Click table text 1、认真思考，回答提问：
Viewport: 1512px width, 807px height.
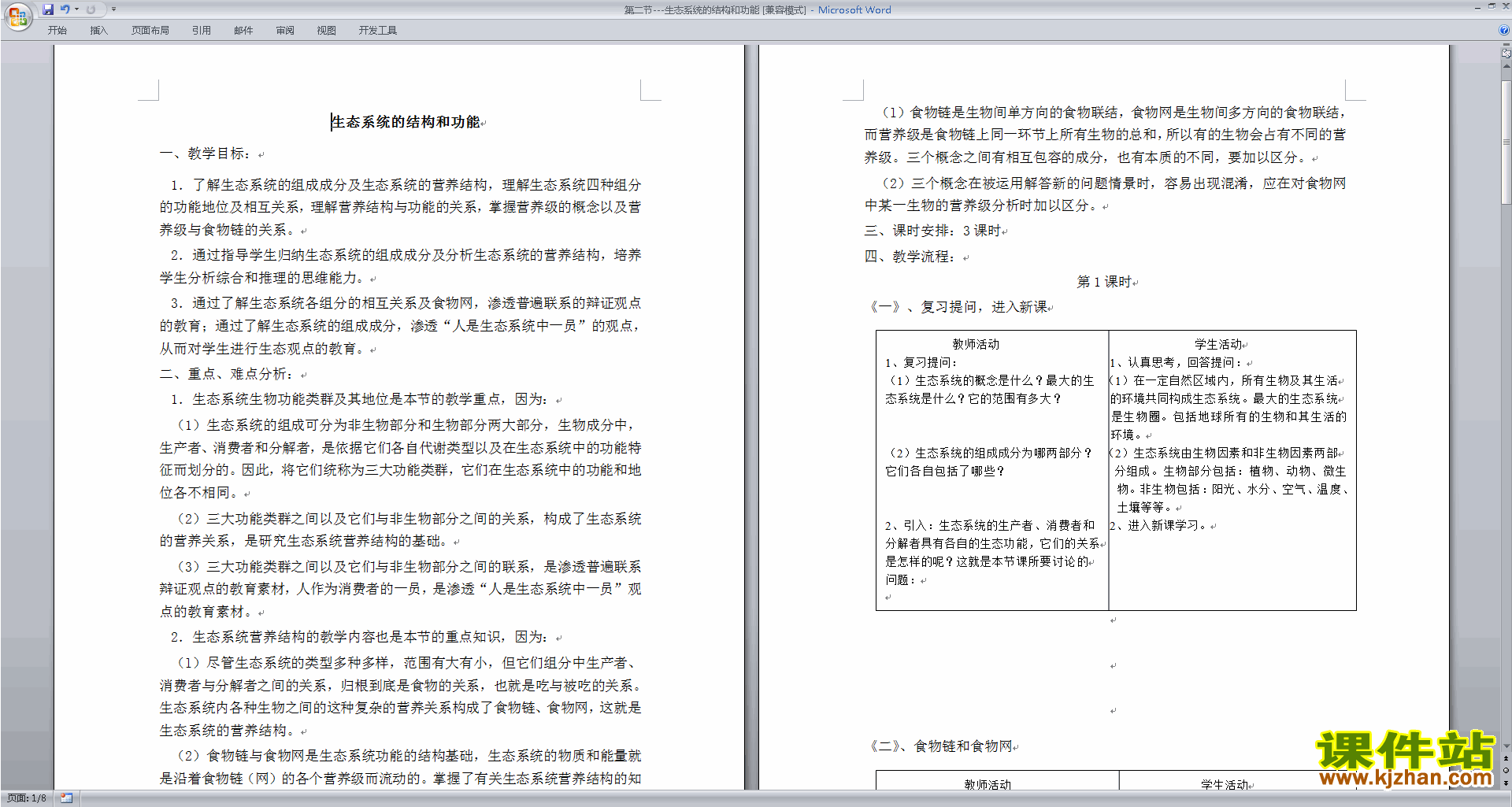(1177, 362)
